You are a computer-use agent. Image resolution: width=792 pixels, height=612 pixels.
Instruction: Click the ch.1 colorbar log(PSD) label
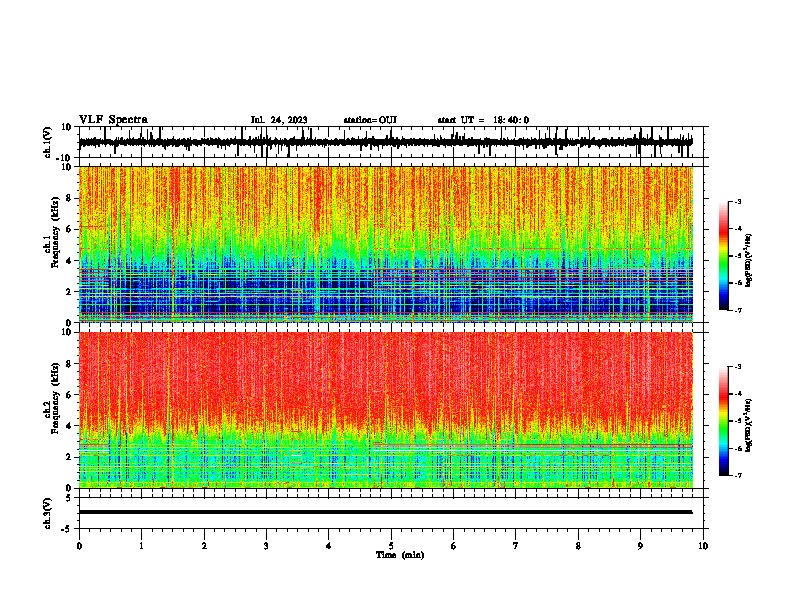749,261
